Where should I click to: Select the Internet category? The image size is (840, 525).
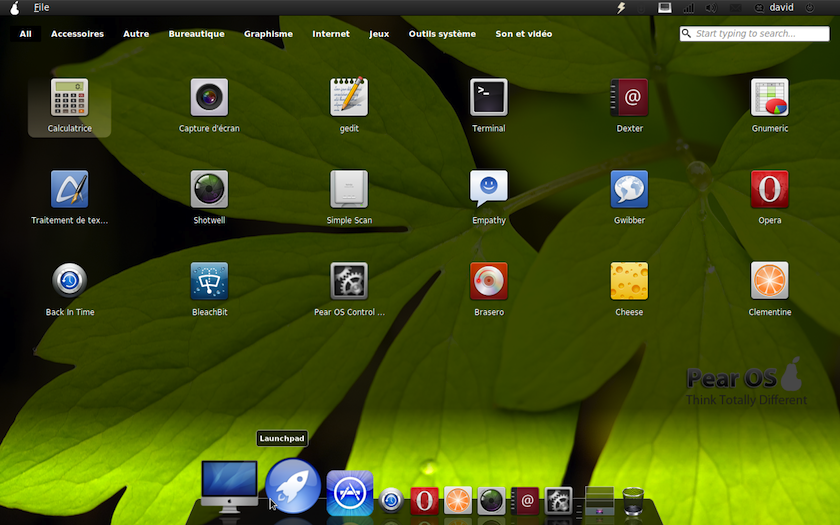point(331,34)
